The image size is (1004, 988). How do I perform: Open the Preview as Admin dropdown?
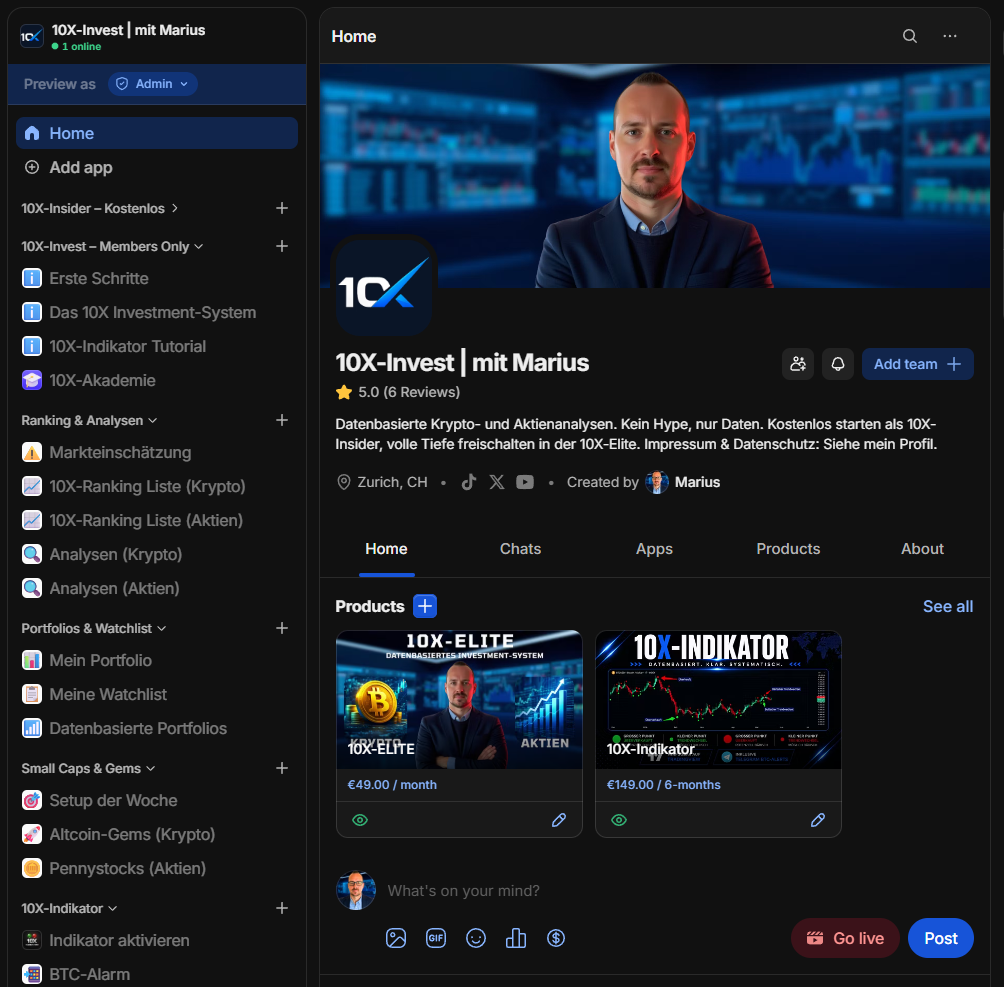click(152, 84)
